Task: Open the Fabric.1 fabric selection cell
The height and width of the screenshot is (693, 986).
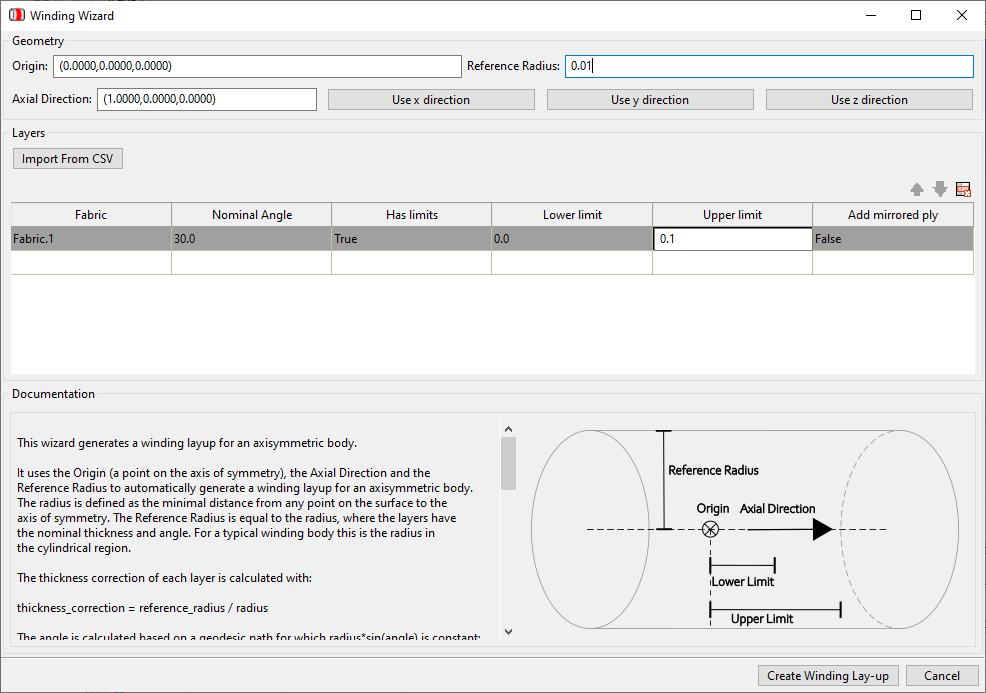Action: pos(90,238)
